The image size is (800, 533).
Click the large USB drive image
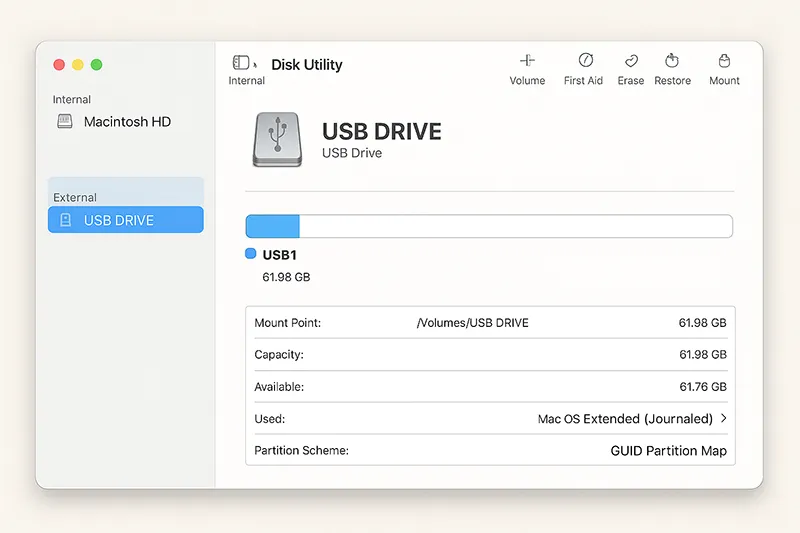click(277, 139)
